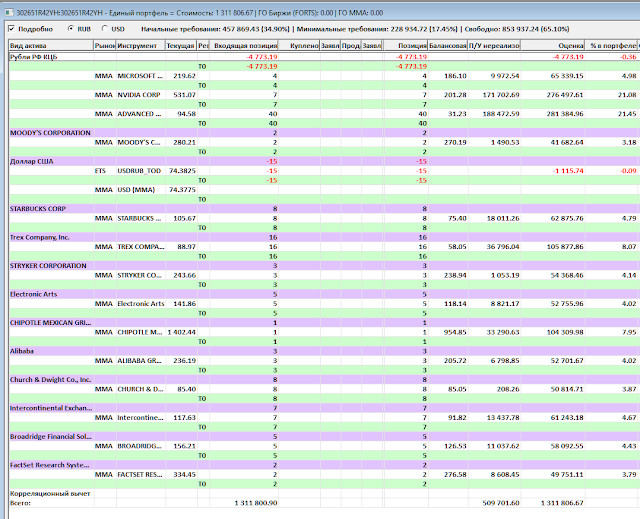The height and width of the screenshot is (519, 640).
Task: Click the Корреляционный вычет row
Action: [x=322, y=493]
